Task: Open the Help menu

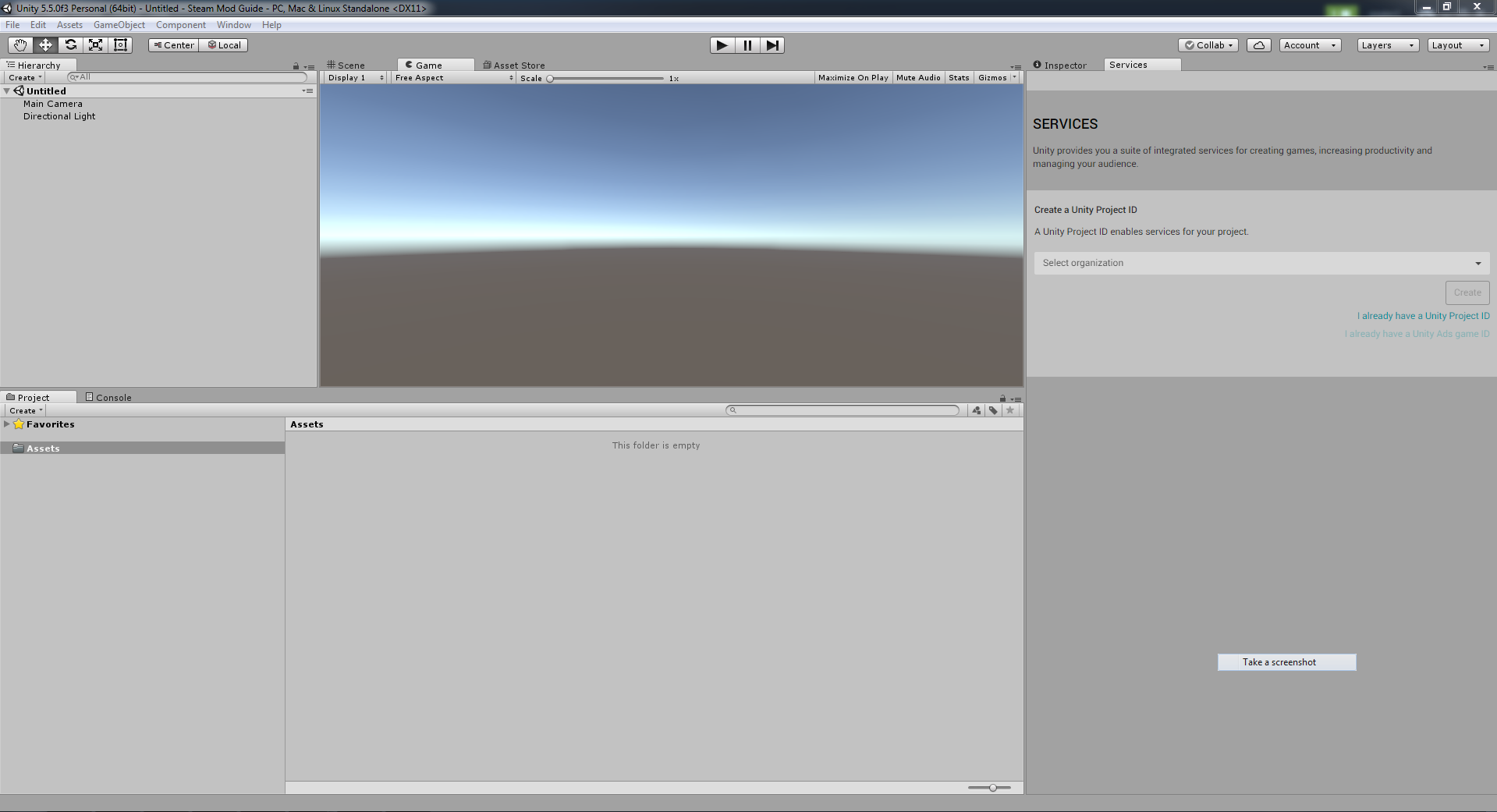Action: 271,25
